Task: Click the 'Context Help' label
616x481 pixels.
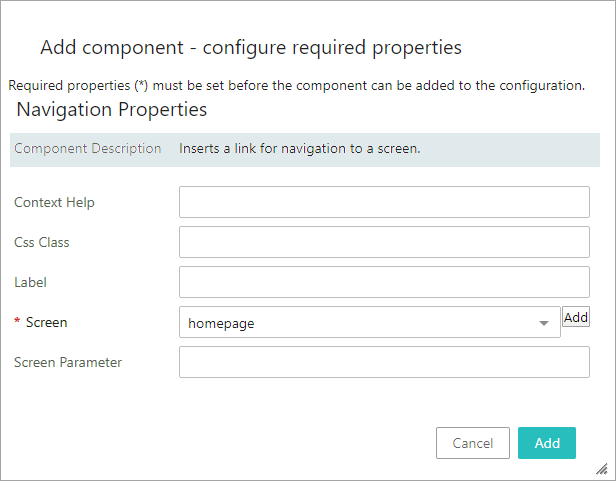Action: pos(54,202)
